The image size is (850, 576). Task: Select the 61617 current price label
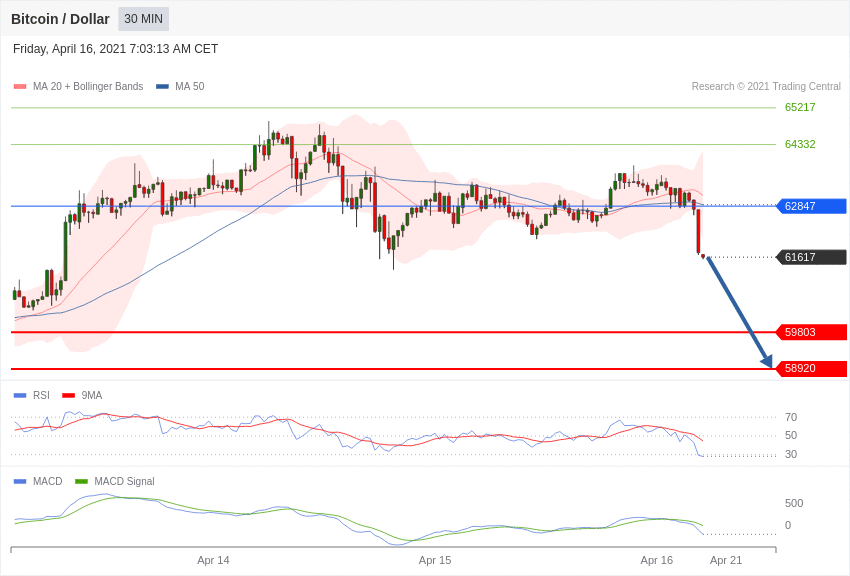point(812,257)
